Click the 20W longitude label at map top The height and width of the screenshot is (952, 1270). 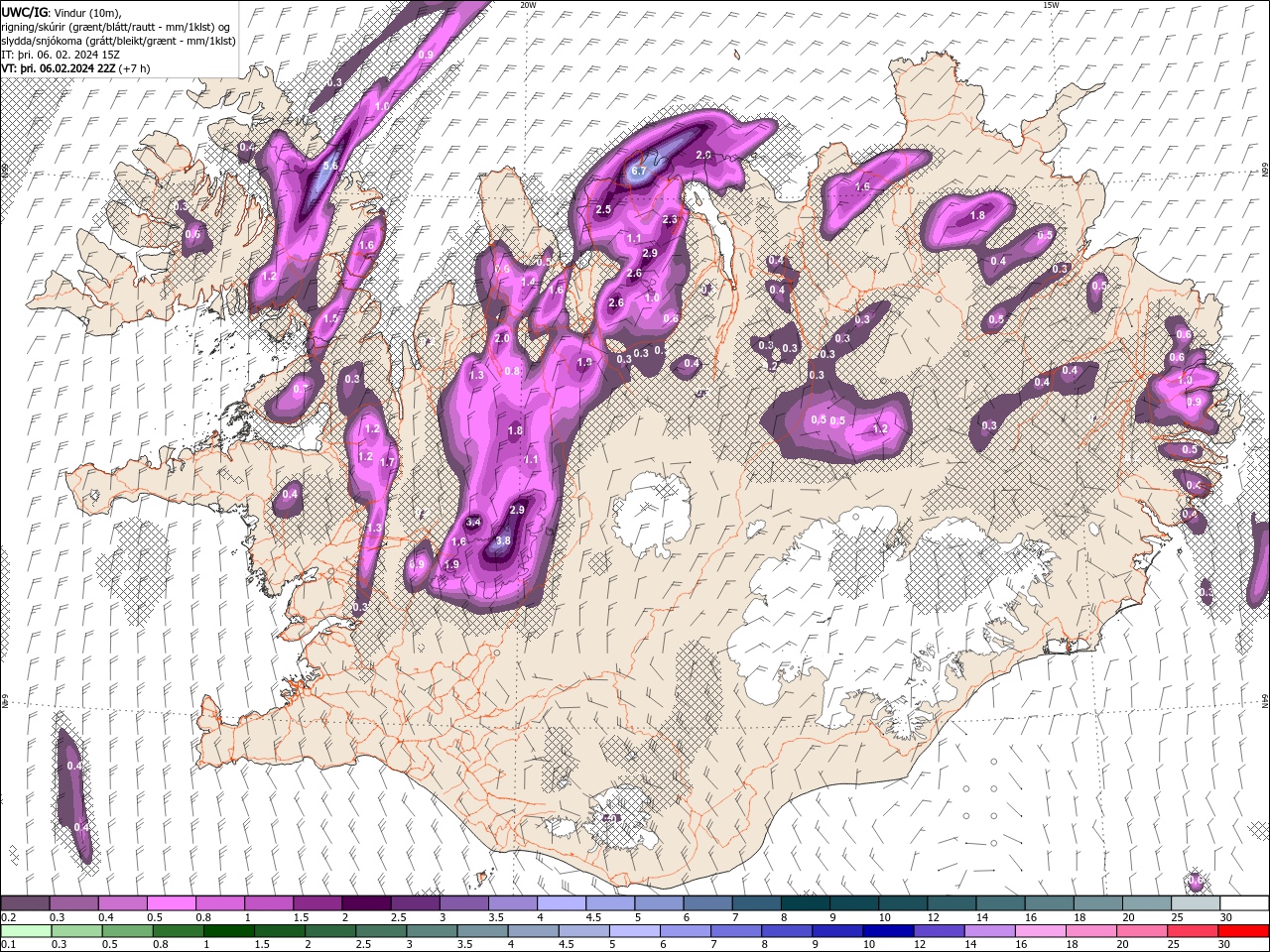tap(528, 5)
